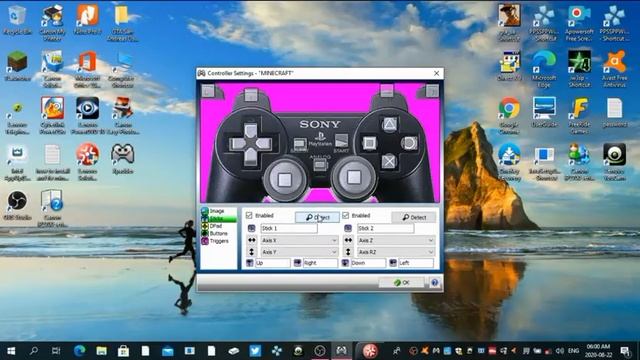Open Microsoft Edge from taskbar
Screen dimensions: 640x360
[80, 351]
